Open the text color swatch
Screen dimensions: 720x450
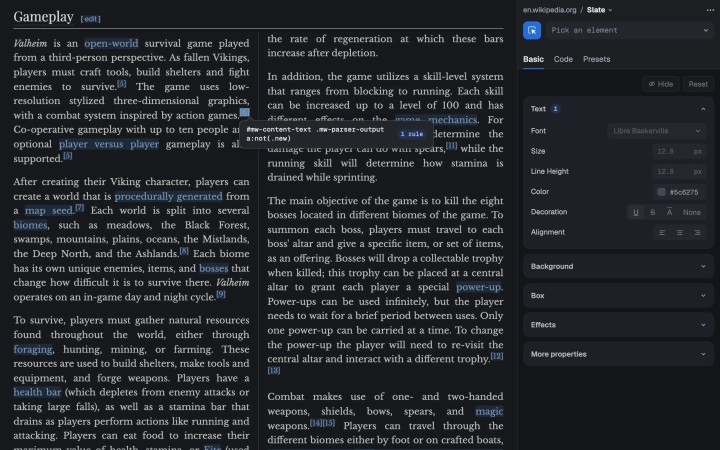coord(661,192)
